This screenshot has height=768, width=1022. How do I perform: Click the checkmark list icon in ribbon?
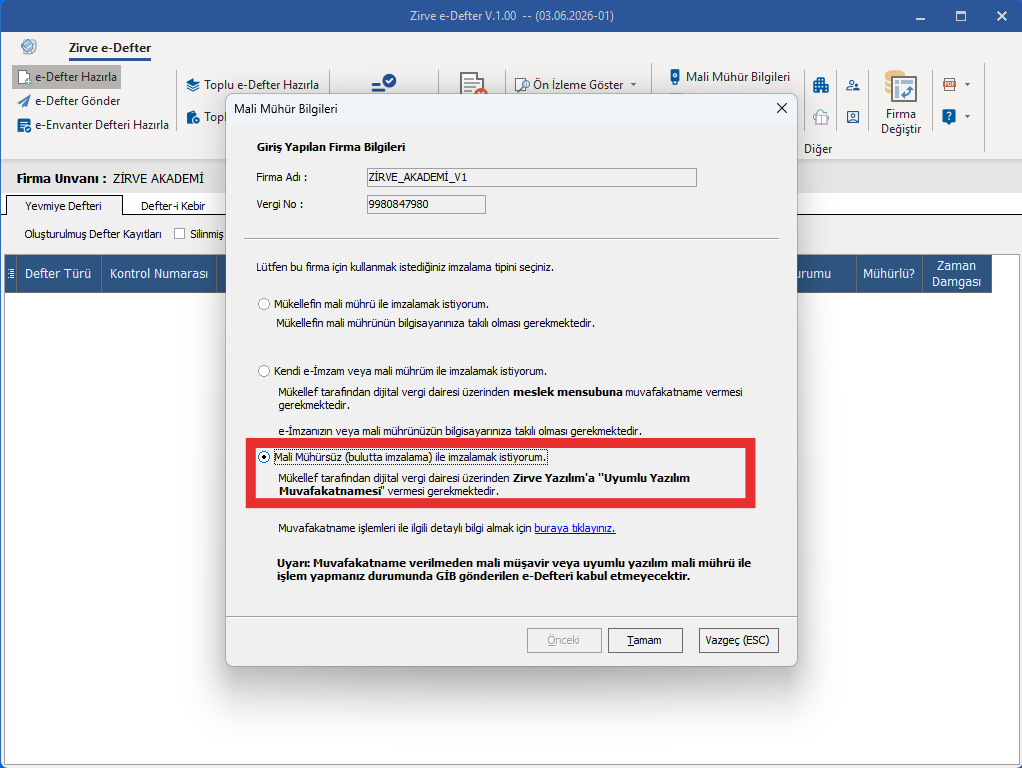tap(384, 83)
